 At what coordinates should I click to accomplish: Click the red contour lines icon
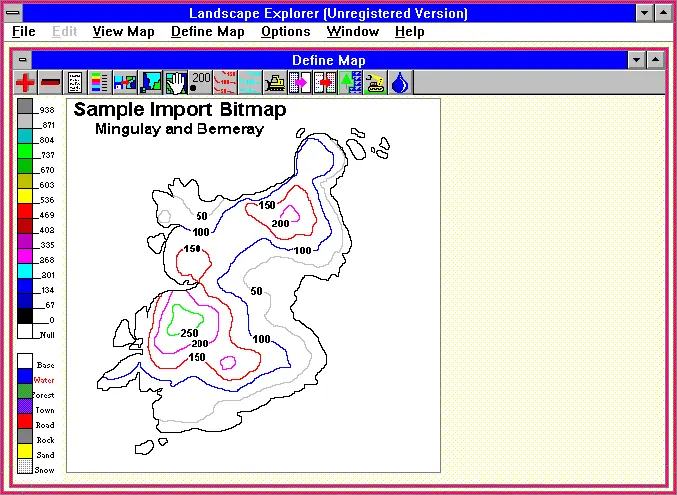(x=225, y=83)
